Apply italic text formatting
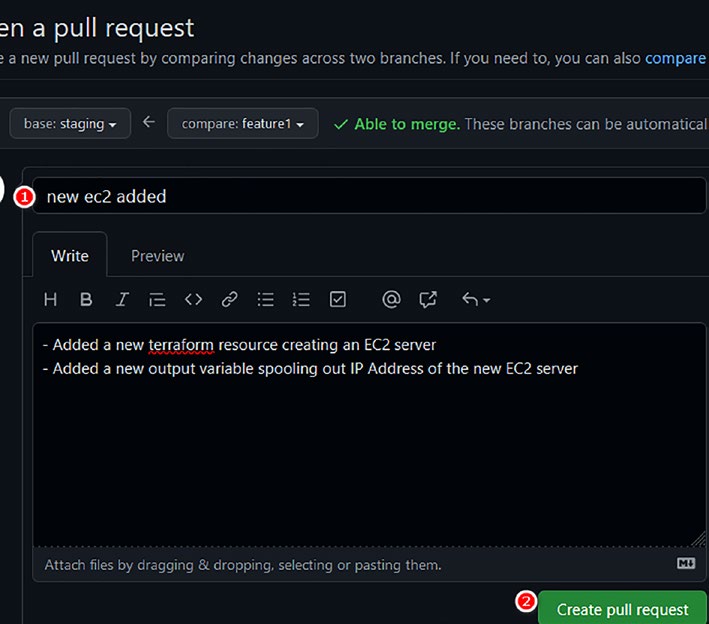The image size is (709, 624). tap(122, 299)
